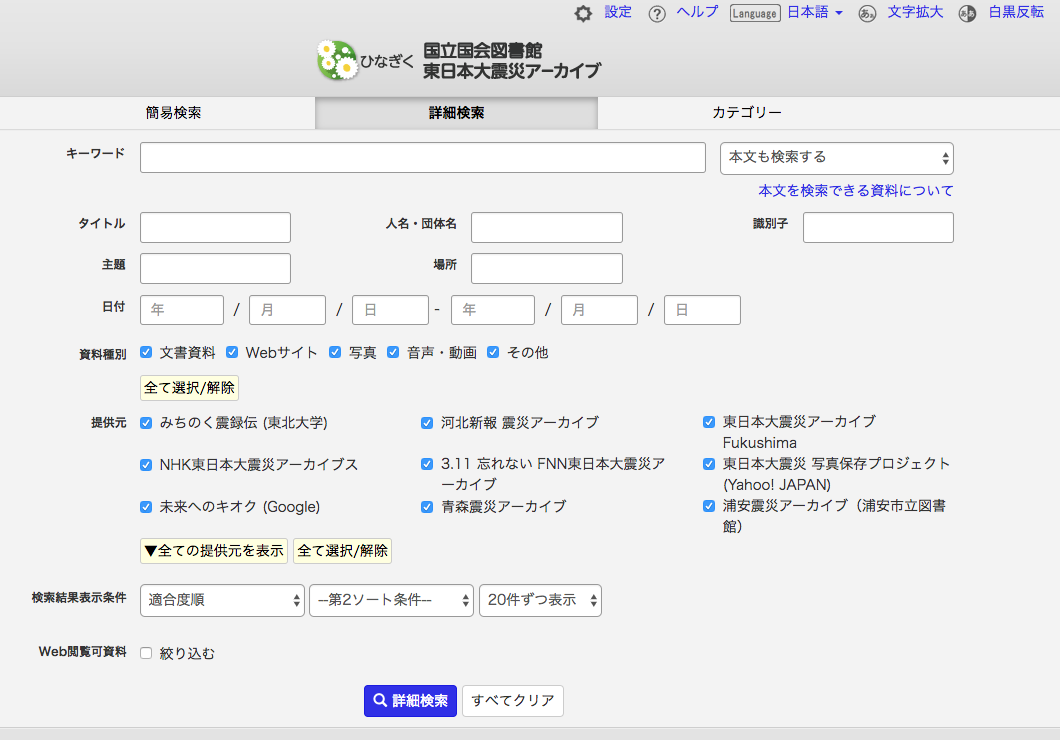Open the 設定 link

click(x=618, y=12)
